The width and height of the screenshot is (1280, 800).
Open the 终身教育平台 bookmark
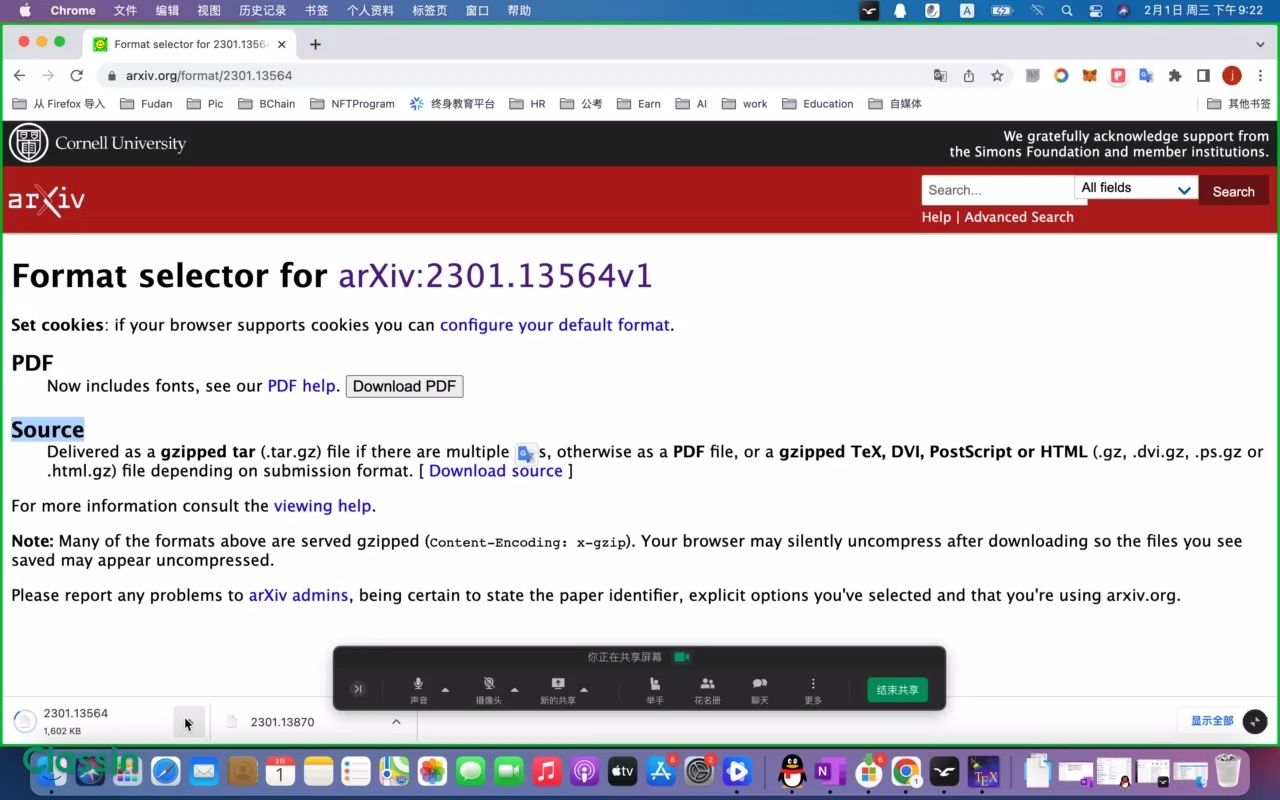click(x=452, y=104)
